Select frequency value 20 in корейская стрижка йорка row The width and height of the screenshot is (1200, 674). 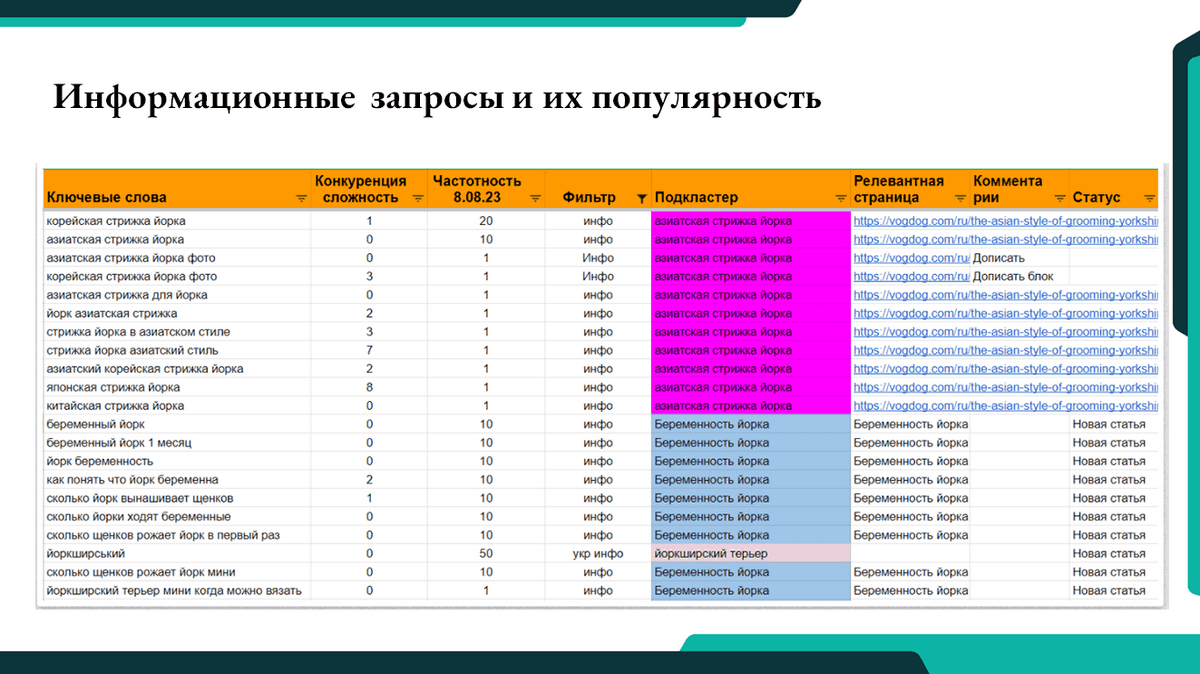coord(486,221)
